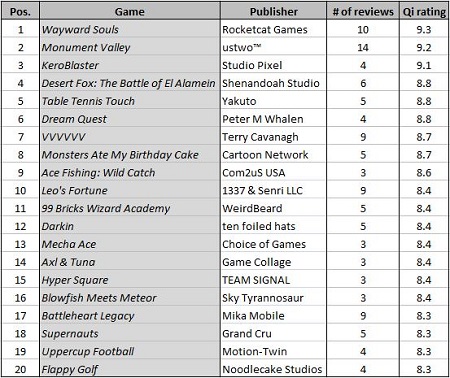The image size is (450, 378).
Task: Click the Monument Valley game cell
Action: tap(130, 47)
